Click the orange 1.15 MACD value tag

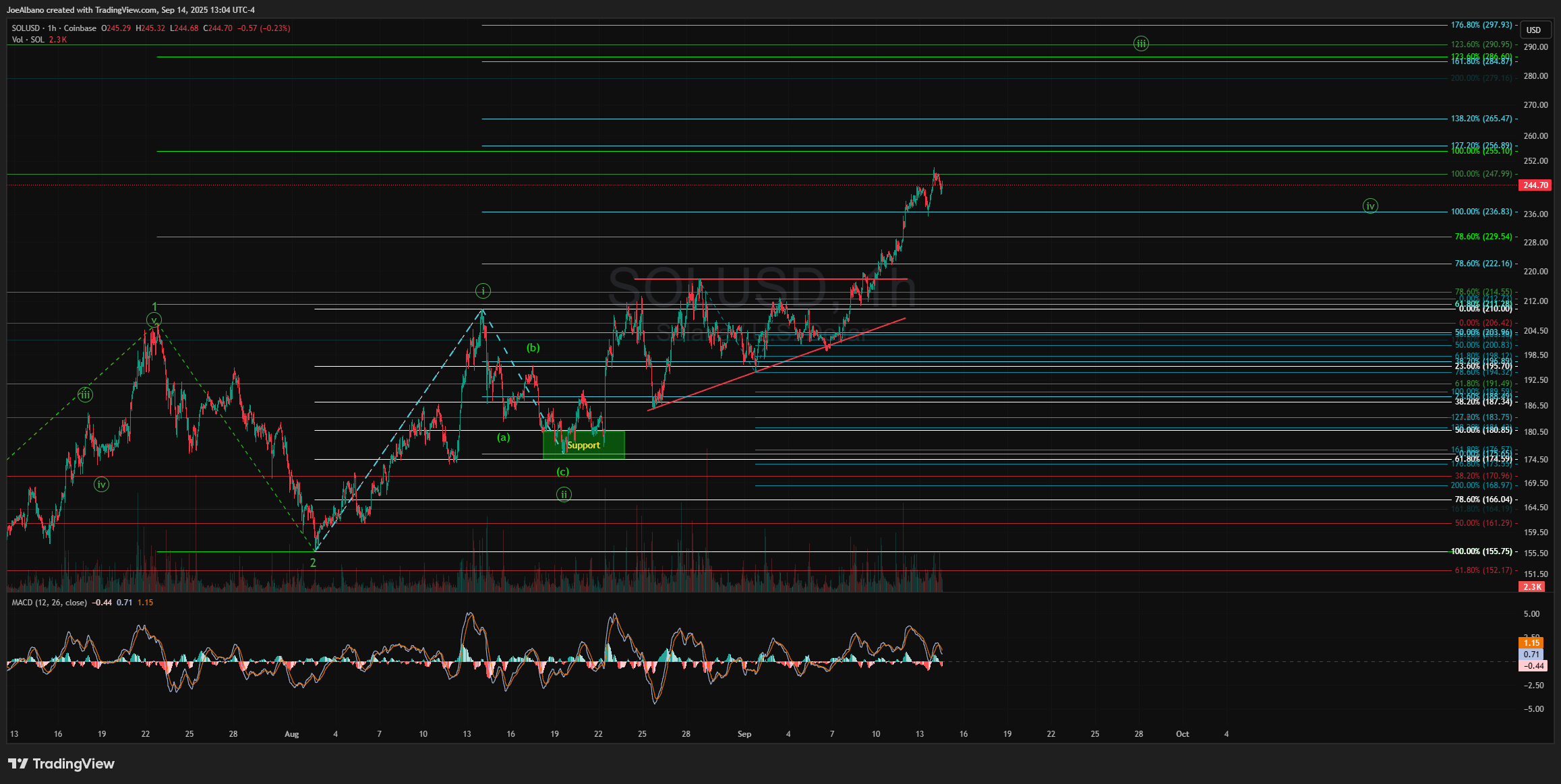point(1531,643)
